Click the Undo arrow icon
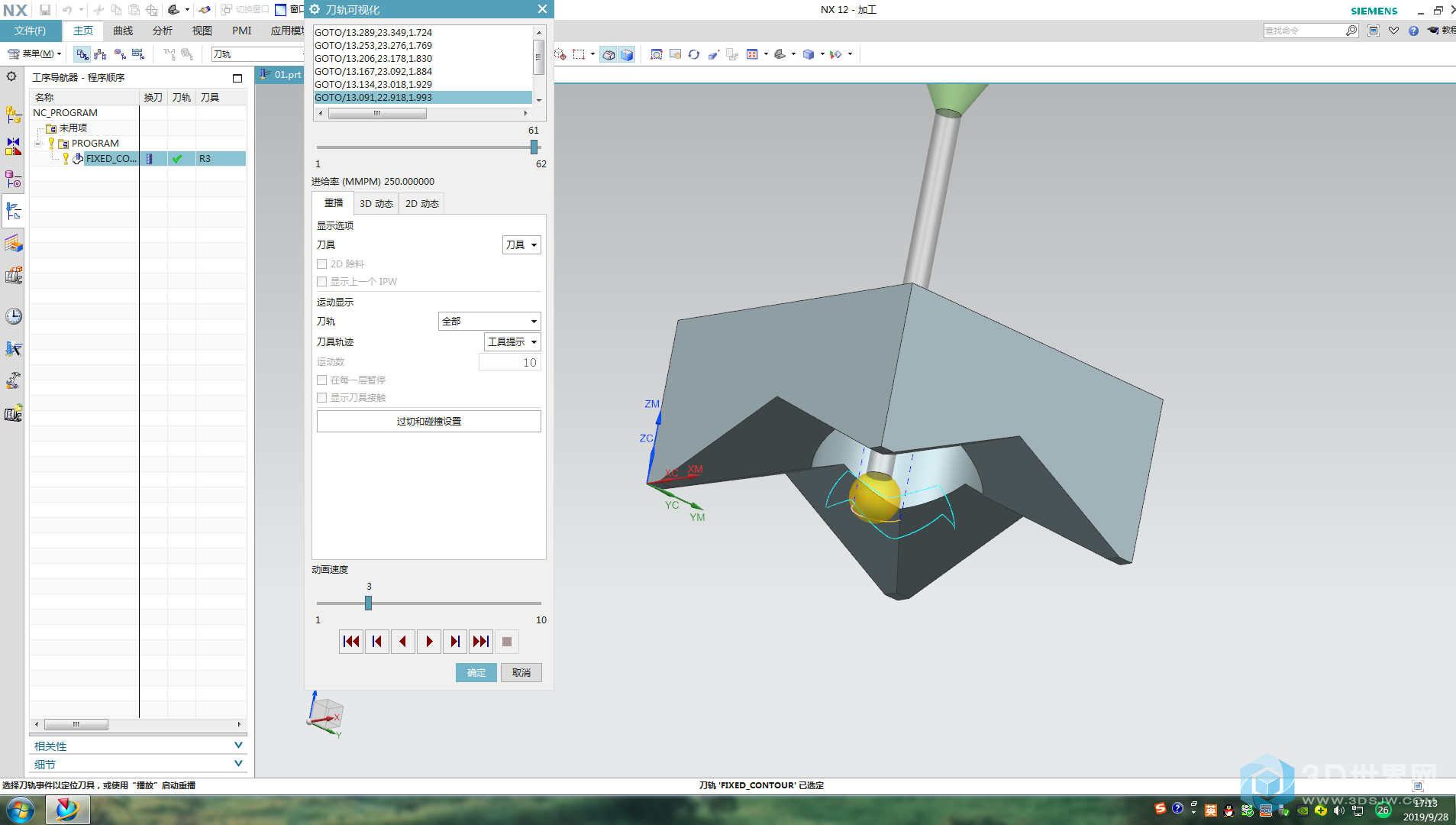1456x825 pixels. point(67,10)
